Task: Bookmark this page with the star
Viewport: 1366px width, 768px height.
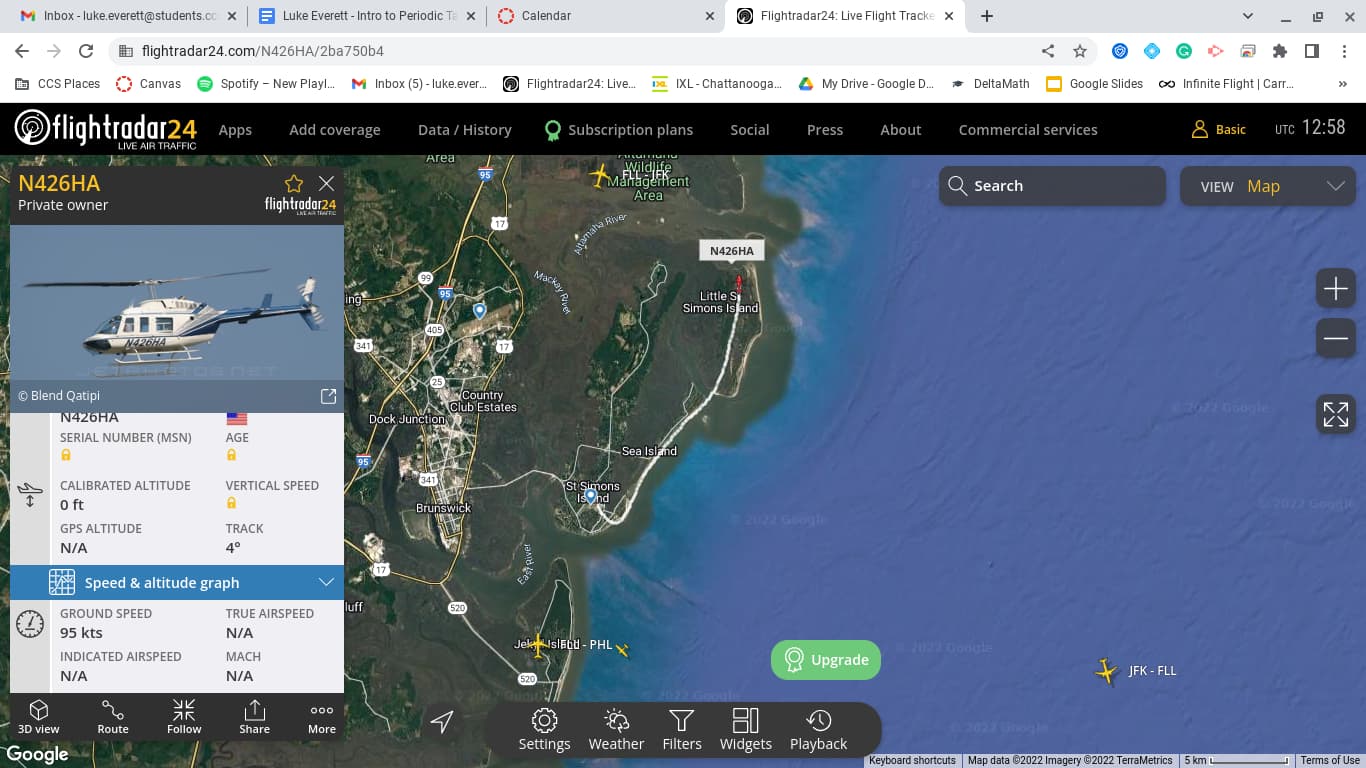Action: [1080, 51]
